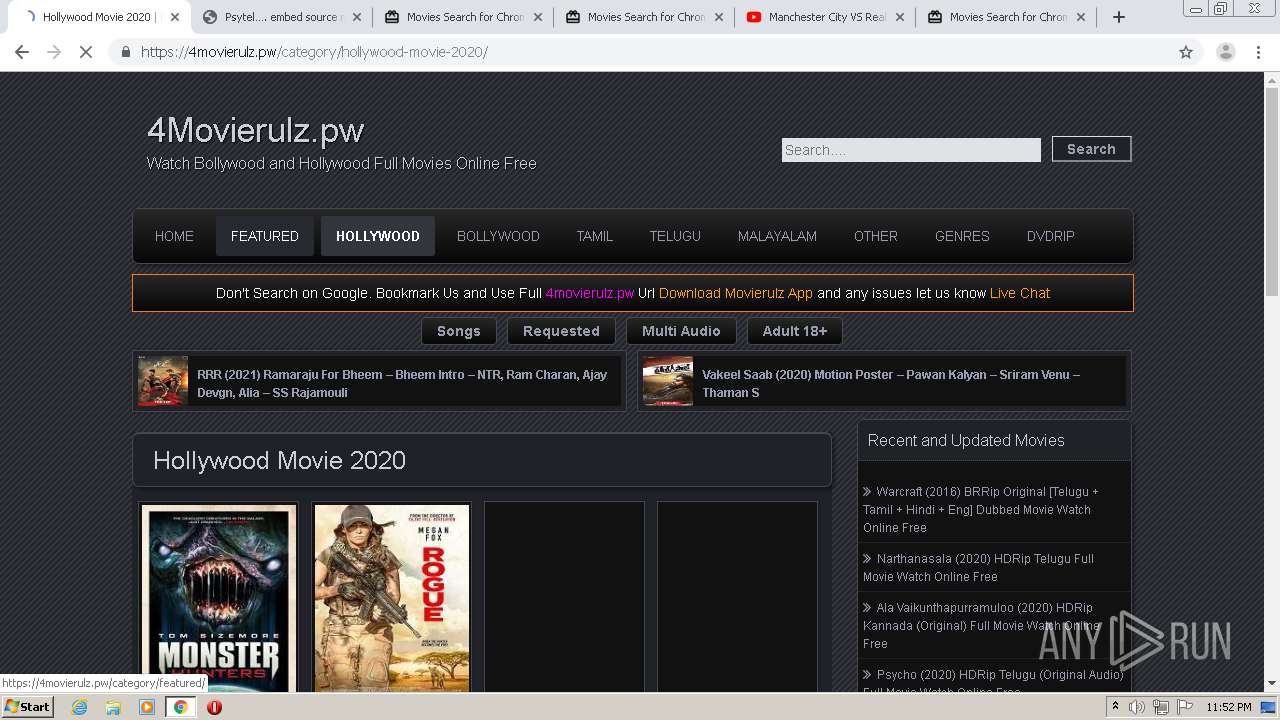This screenshot has width=1280, height=720.
Task: Click the Requested button
Action: click(x=561, y=331)
